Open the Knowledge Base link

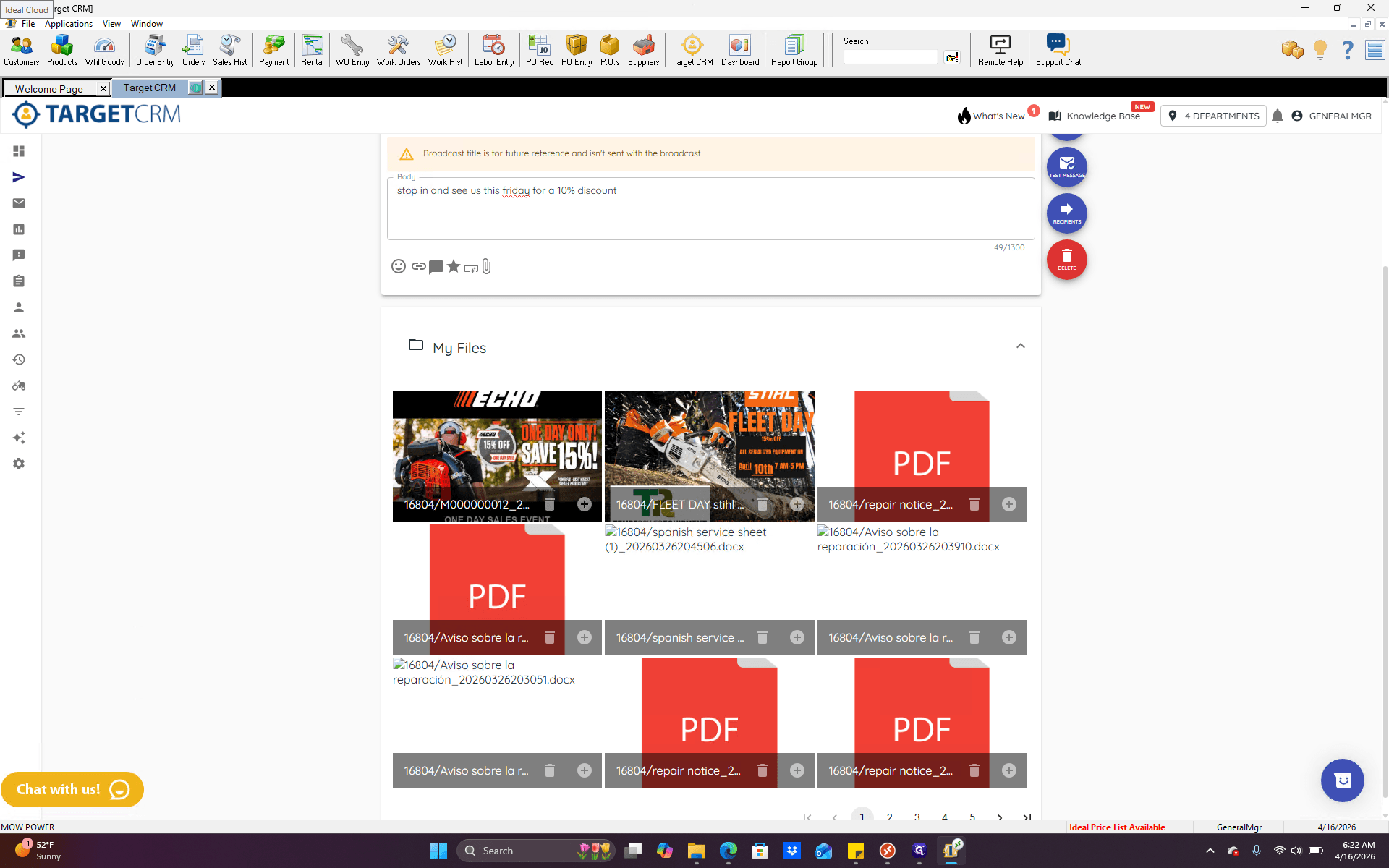[1095, 116]
